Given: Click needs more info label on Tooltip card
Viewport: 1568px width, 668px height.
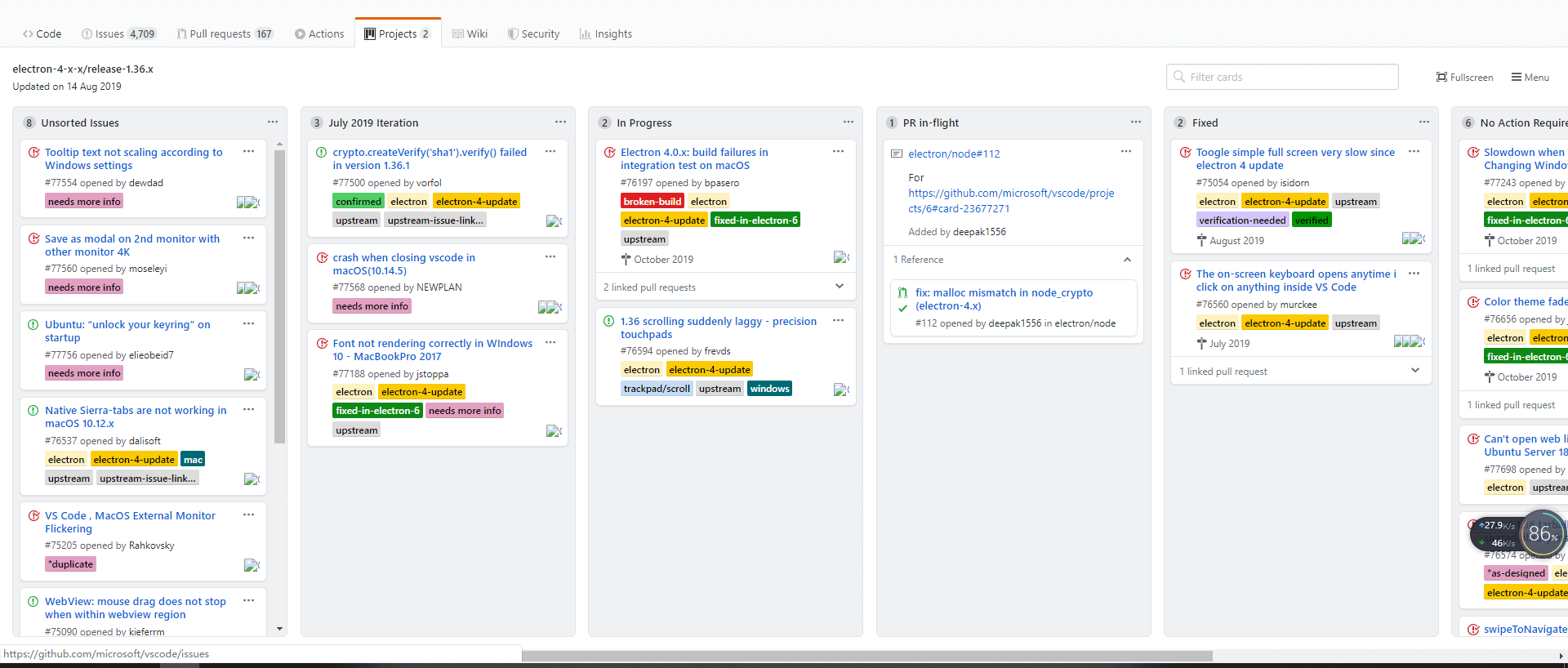Looking at the screenshot, I should [84, 202].
